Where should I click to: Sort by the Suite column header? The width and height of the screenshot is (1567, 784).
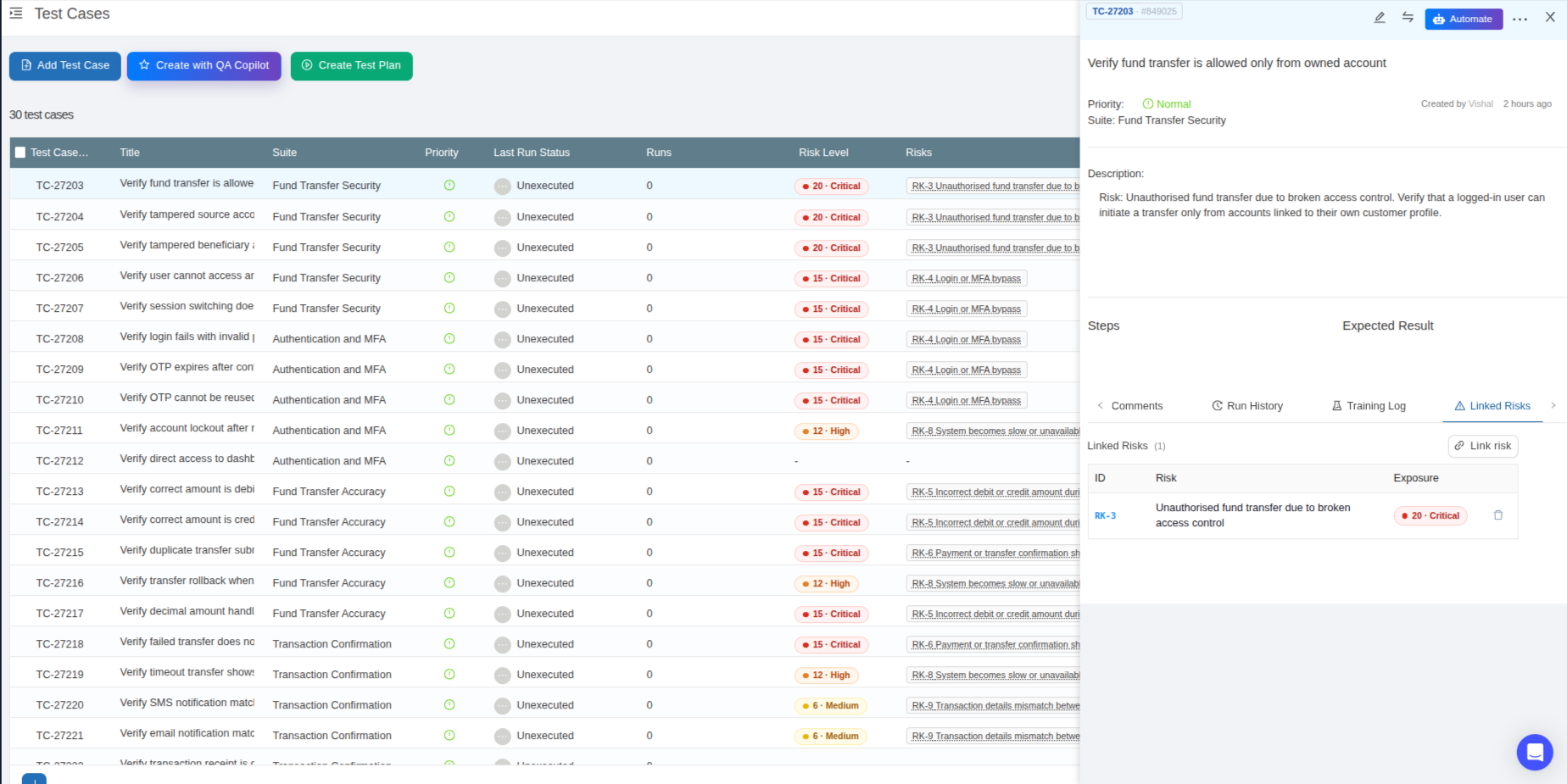tap(285, 153)
